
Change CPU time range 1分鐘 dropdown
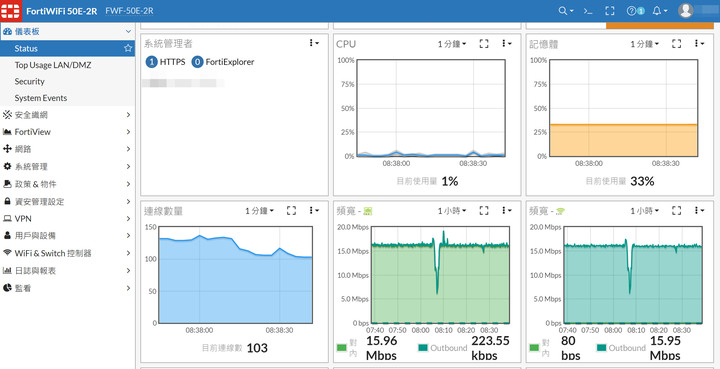452,44
